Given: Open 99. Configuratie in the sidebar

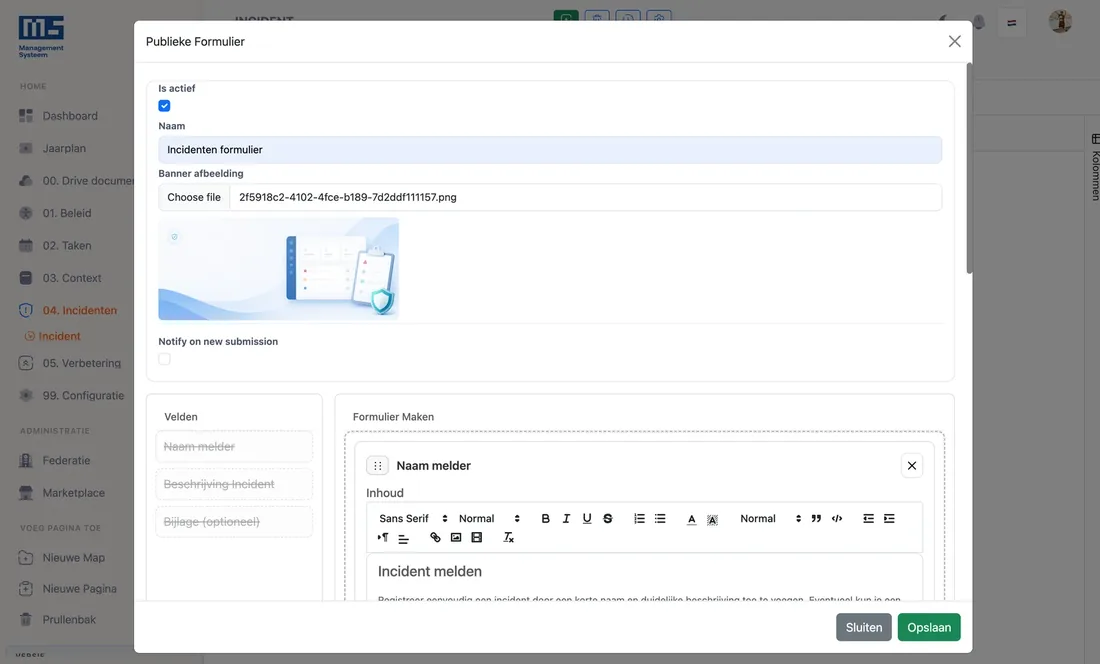Looking at the screenshot, I should [83, 395].
